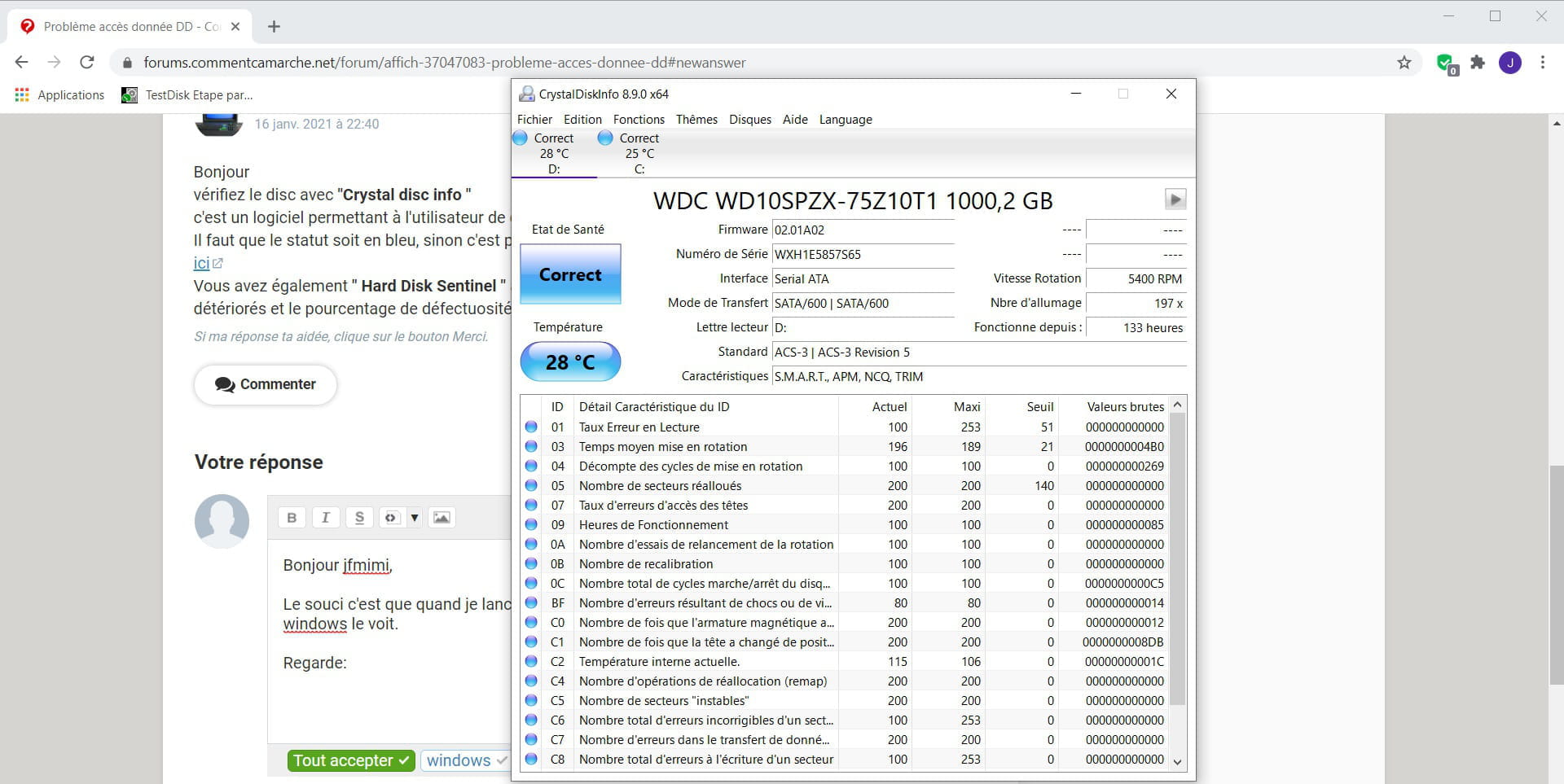Image resolution: width=1564 pixels, height=784 pixels.
Task: Open the Chrome extensions puzzle icon
Action: 1478,63
